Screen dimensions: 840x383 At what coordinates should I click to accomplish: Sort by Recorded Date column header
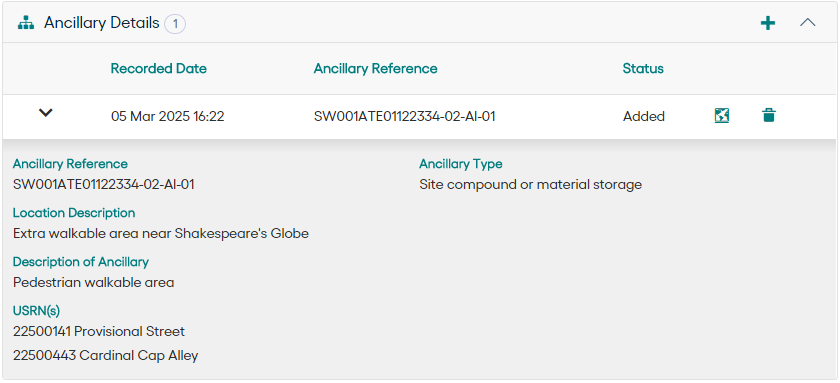click(x=159, y=69)
